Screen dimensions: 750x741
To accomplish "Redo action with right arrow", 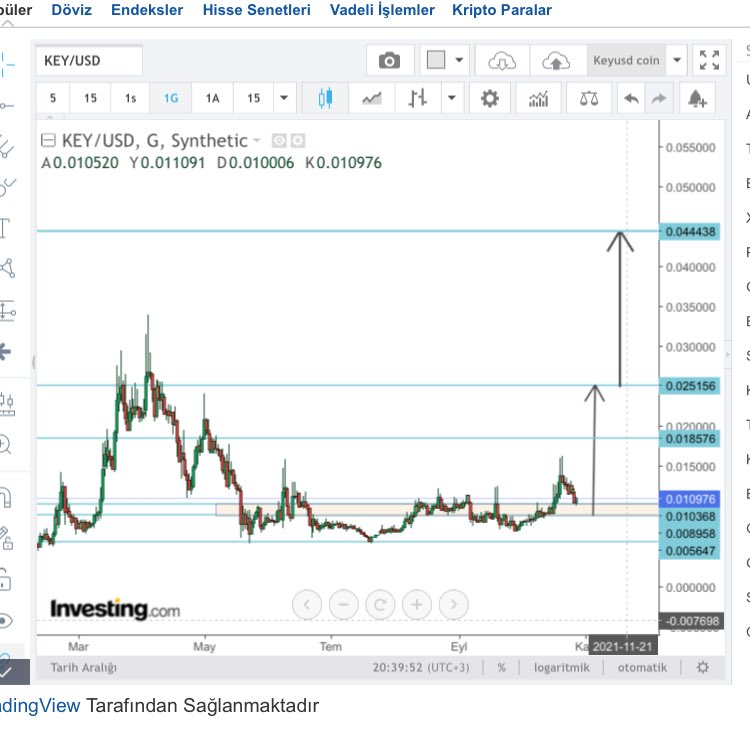I will (x=659, y=99).
